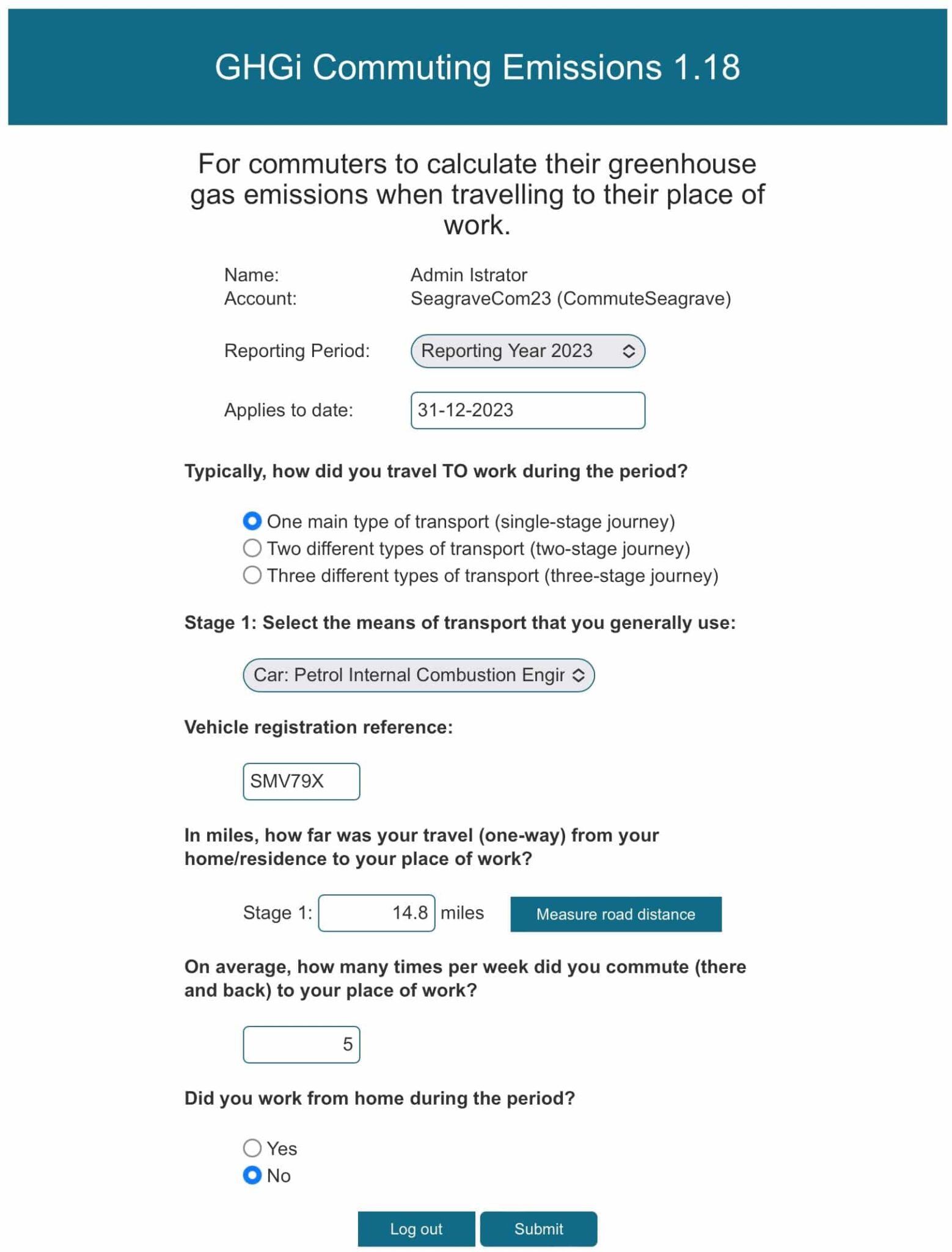Click the vehicle registration reference field

(301, 781)
